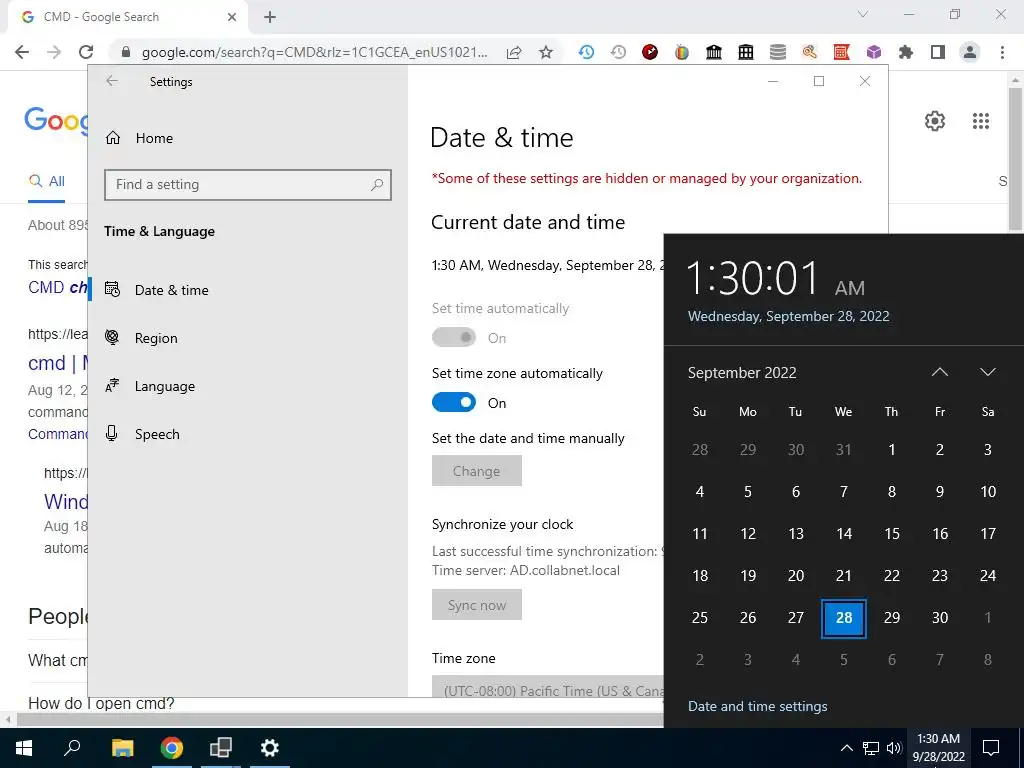Toggle Set time automatically switch
The width and height of the screenshot is (1024, 768).
pos(454,338)
